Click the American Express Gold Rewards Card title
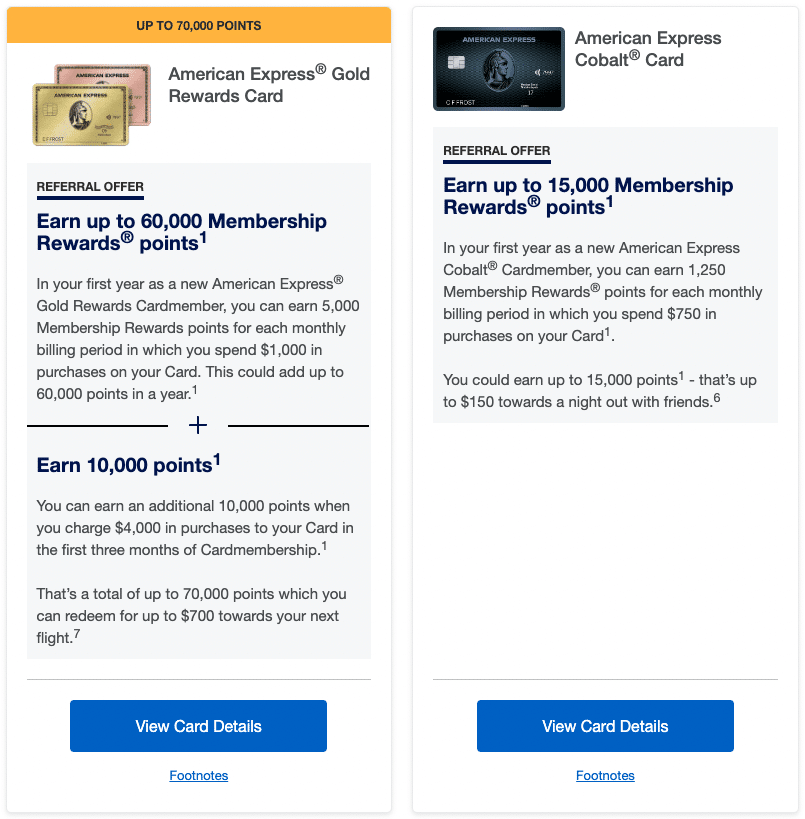The height and width of the screenshot is (819, 805). (x=269, y=85)
